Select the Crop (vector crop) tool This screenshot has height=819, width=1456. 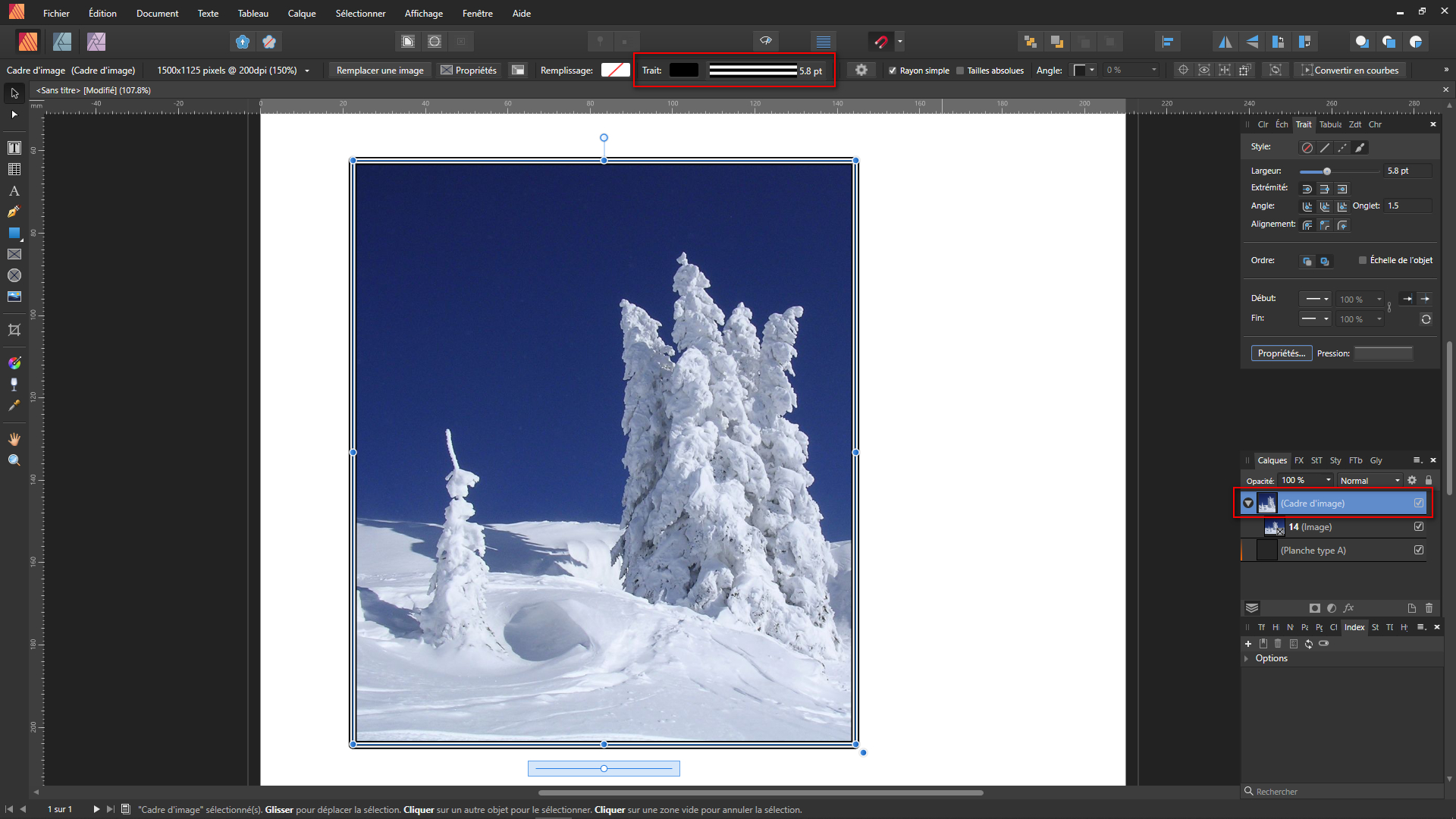[x=14, y=330]
